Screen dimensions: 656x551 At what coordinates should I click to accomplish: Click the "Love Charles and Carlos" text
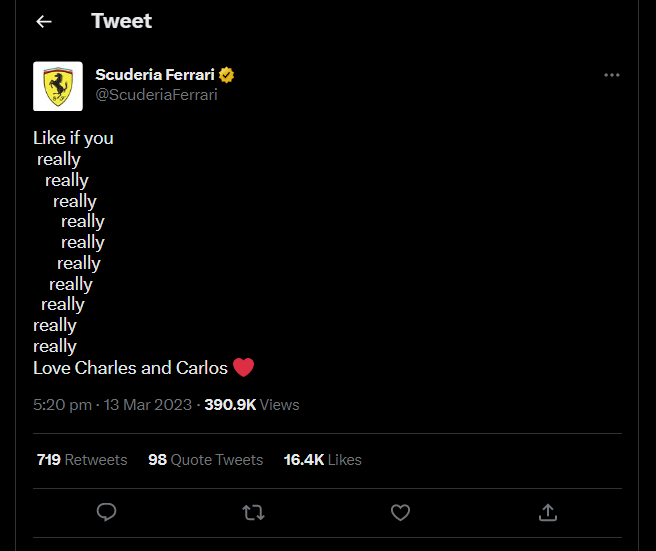[131, 368]
